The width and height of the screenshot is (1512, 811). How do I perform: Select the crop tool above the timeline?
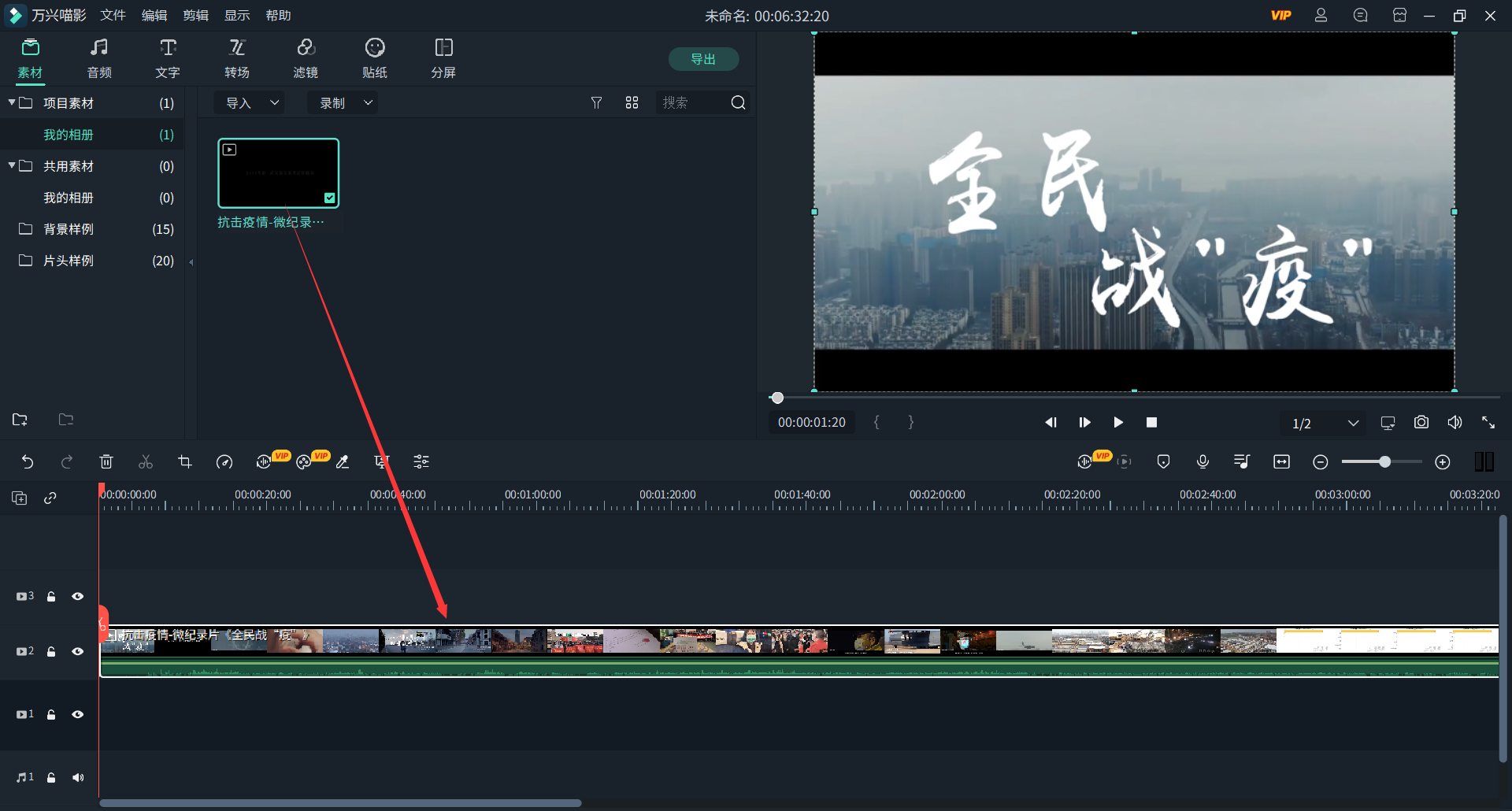point(184,461)
